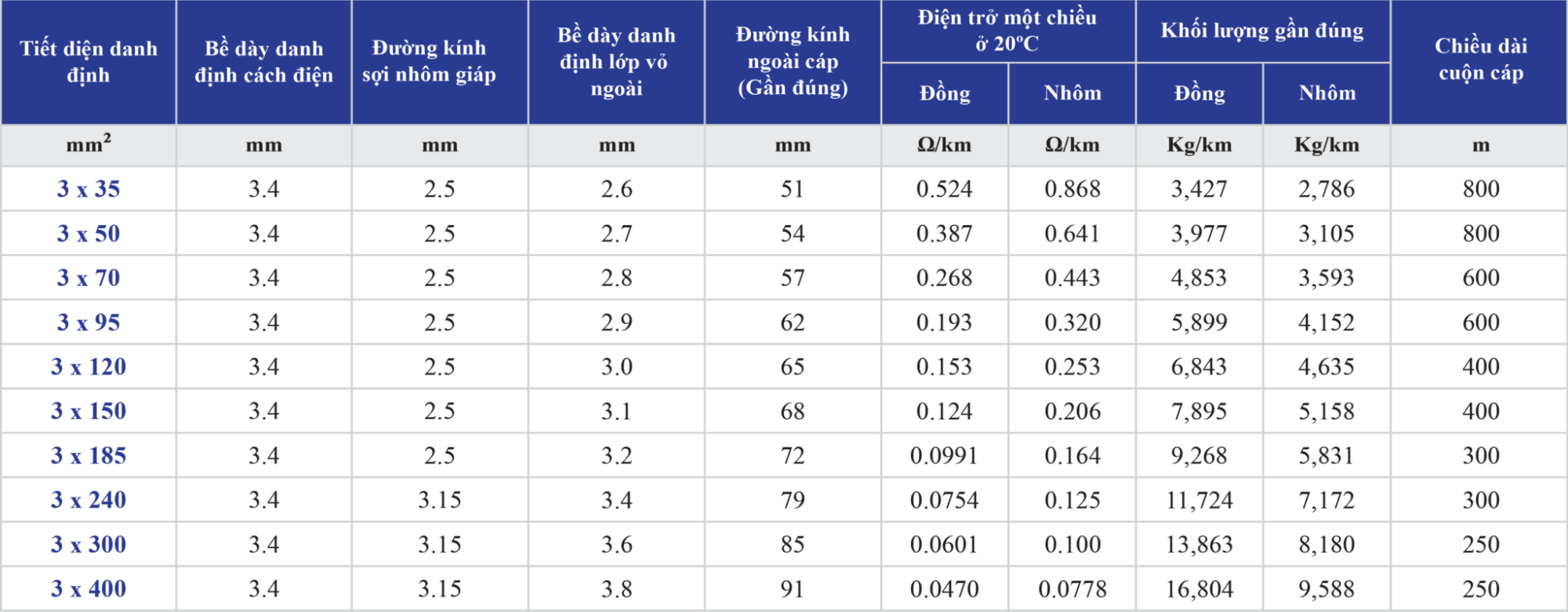Click the 0.524 copper resistance value

pos(944,189)
